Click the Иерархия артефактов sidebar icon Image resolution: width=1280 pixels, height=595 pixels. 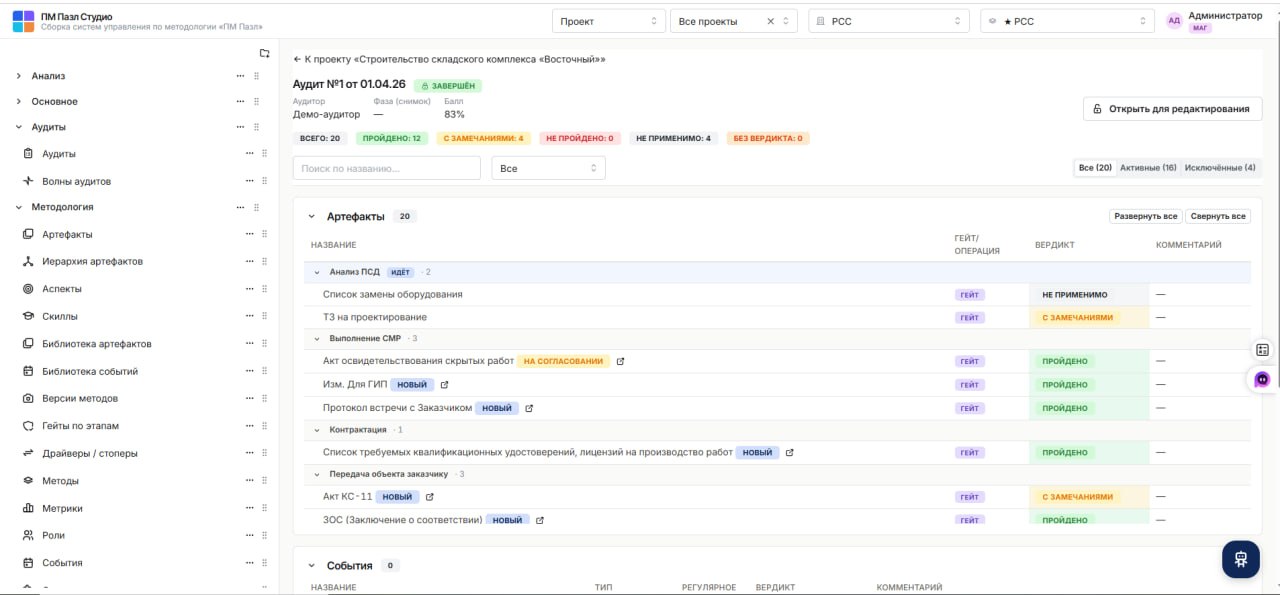tap(29, 261)
